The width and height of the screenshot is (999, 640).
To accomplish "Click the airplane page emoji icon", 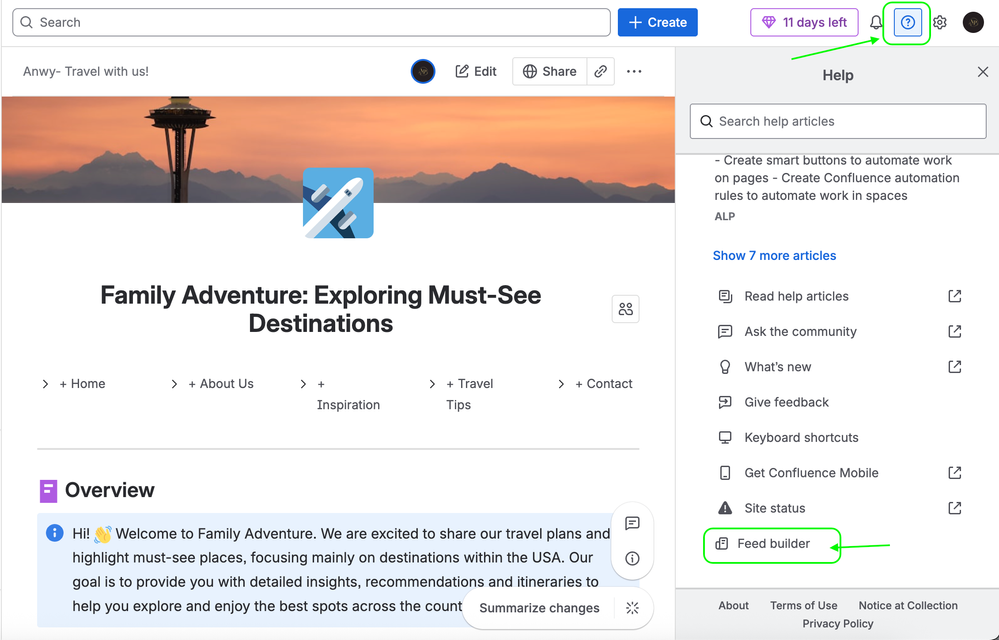I will 338,203.
